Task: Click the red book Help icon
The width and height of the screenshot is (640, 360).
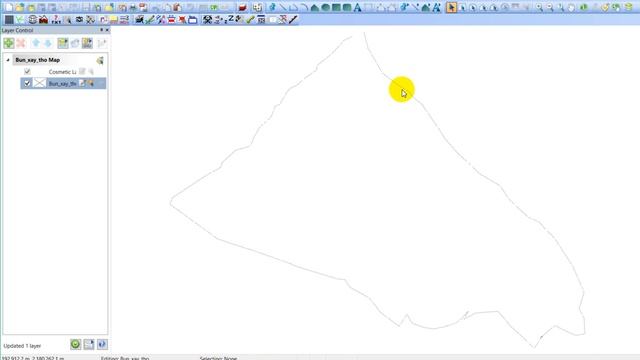Action: (242, 8)
